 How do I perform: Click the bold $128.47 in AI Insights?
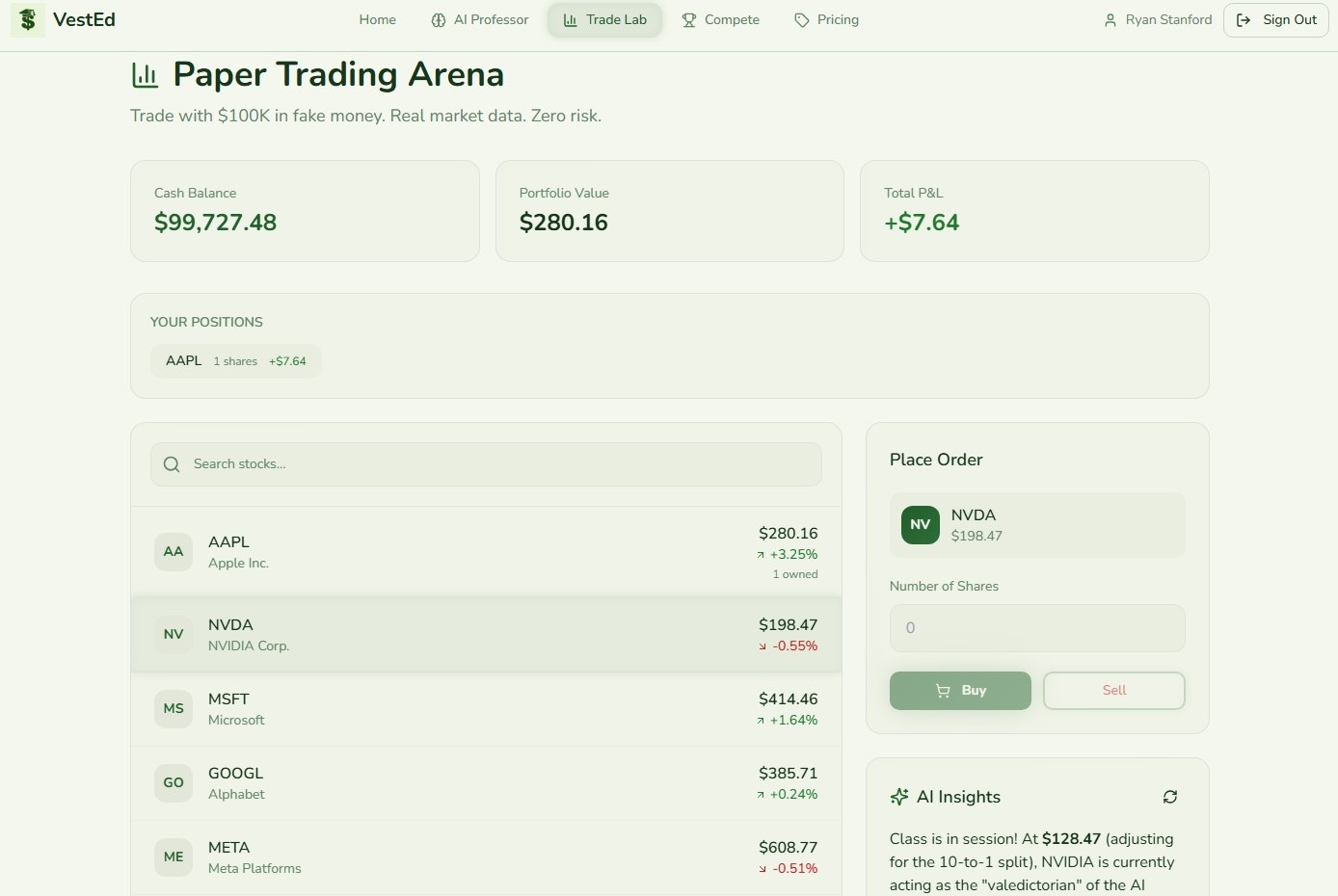(x=1071, y=839)
